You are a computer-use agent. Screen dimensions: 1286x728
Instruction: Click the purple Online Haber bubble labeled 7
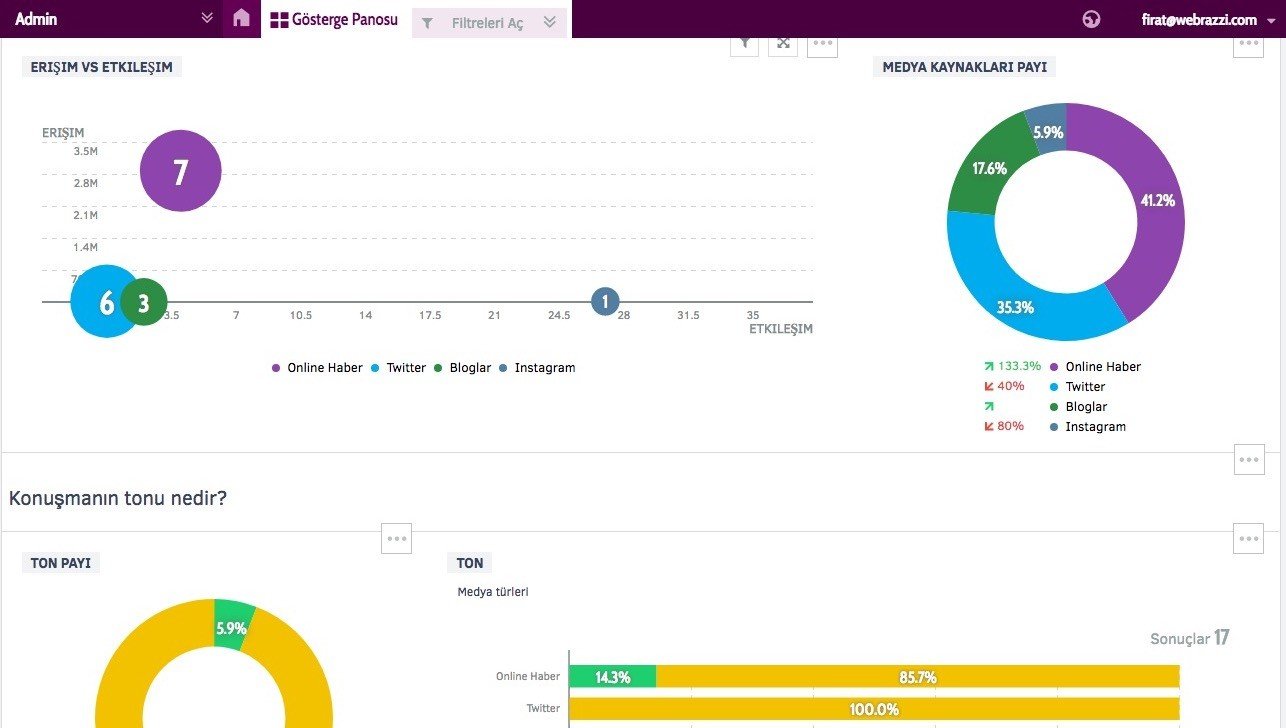[180, 172]
